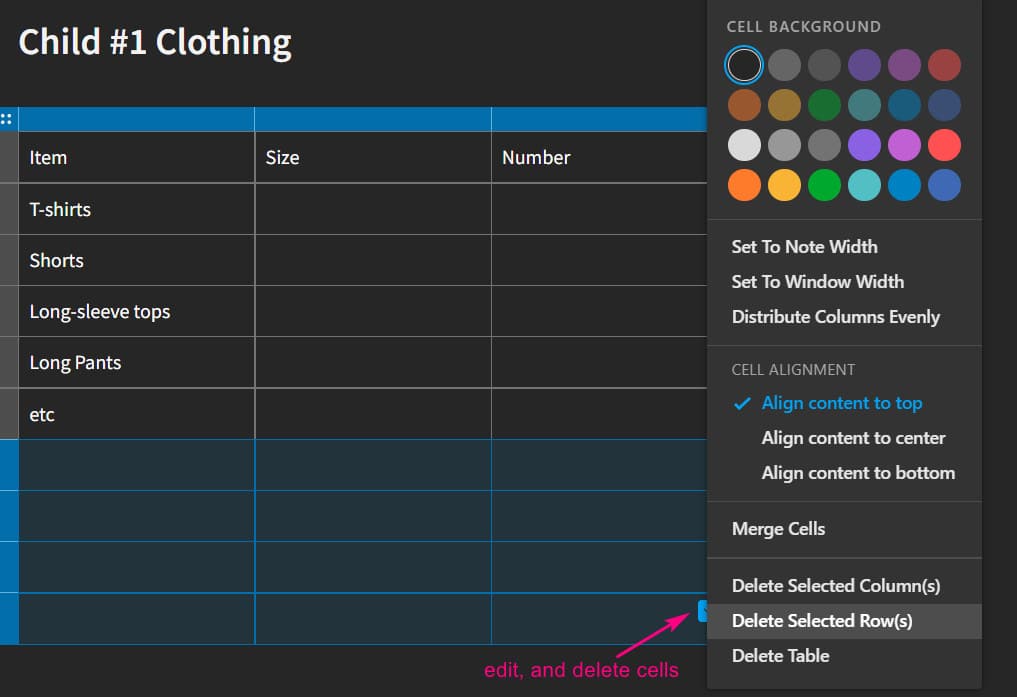Click the Size column header cell
The image size is (1017, 697).
click(372, 158)
